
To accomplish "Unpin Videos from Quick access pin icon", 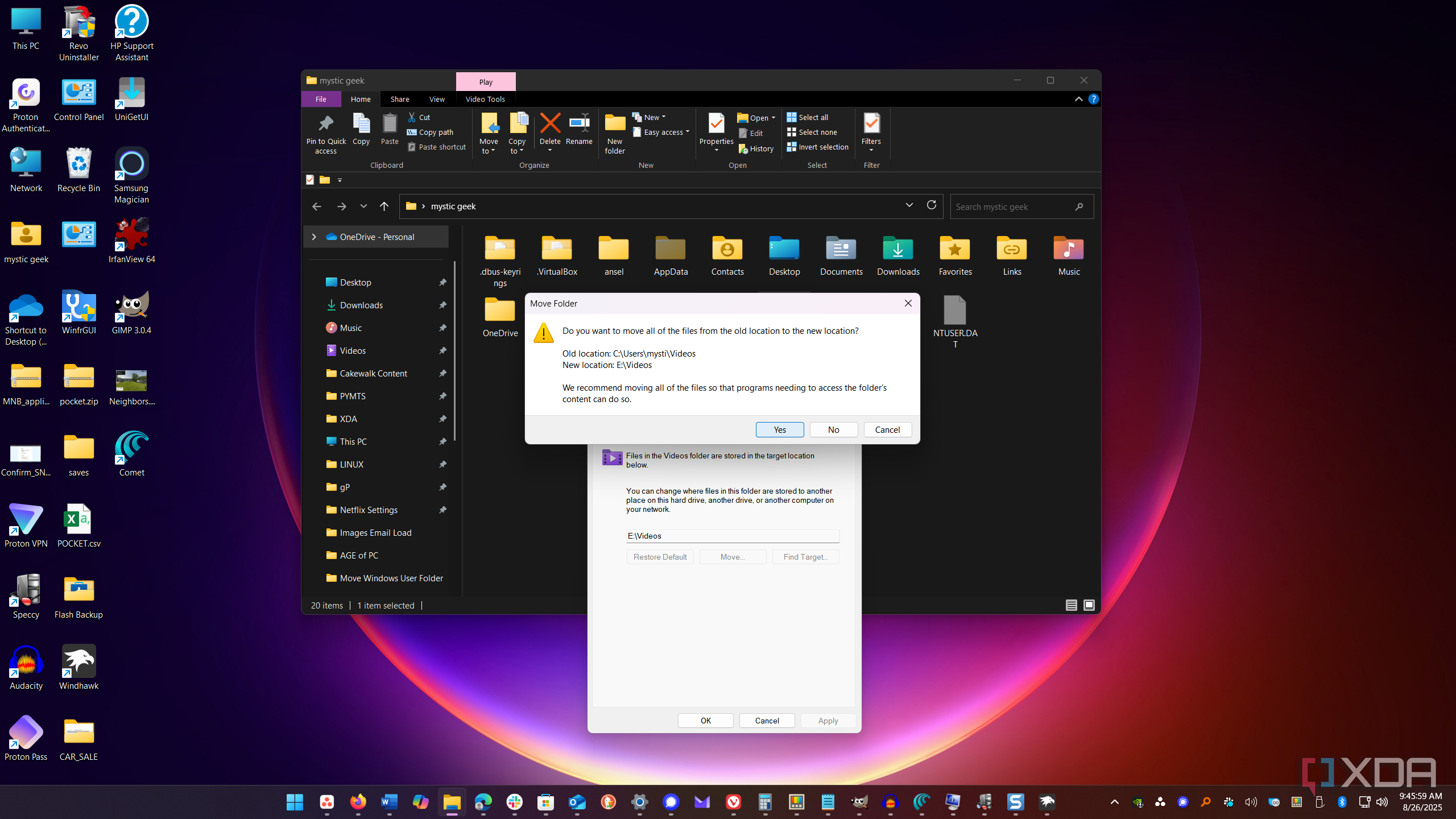I will coord(442,351).
